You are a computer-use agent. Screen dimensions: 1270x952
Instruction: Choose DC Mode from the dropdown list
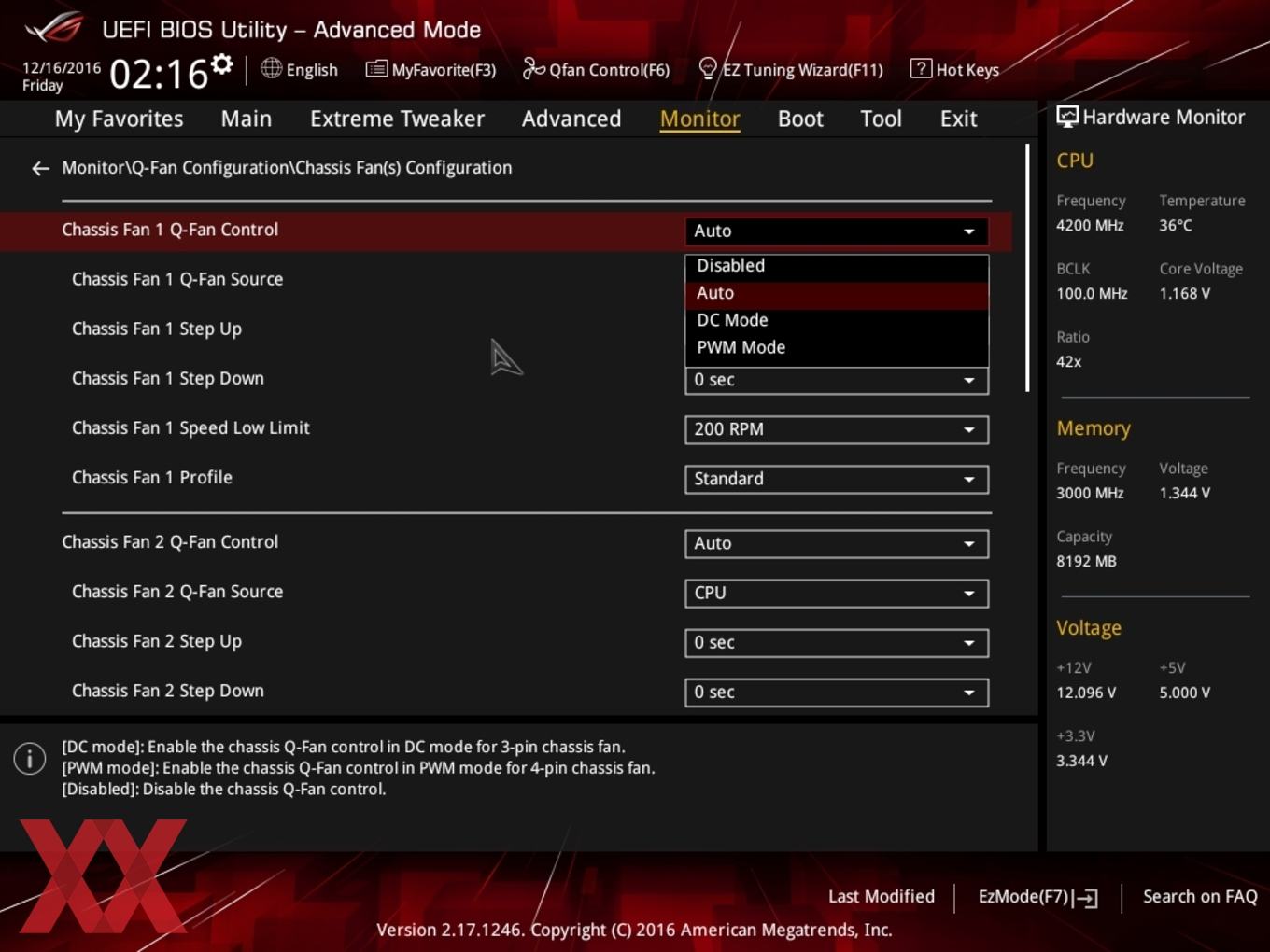click(837, 320)
